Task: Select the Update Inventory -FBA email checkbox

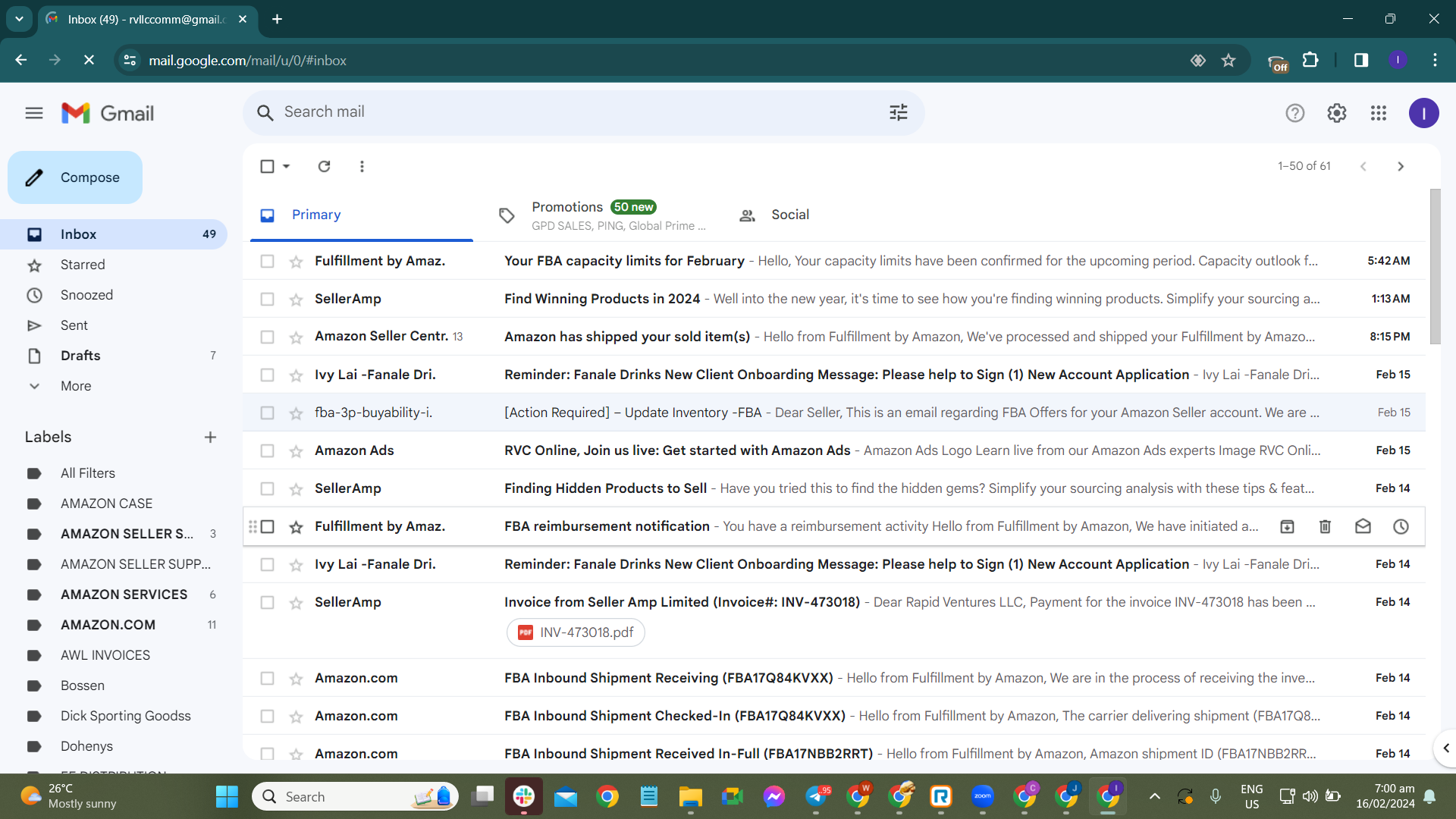Action: click(x=267, y=413)
